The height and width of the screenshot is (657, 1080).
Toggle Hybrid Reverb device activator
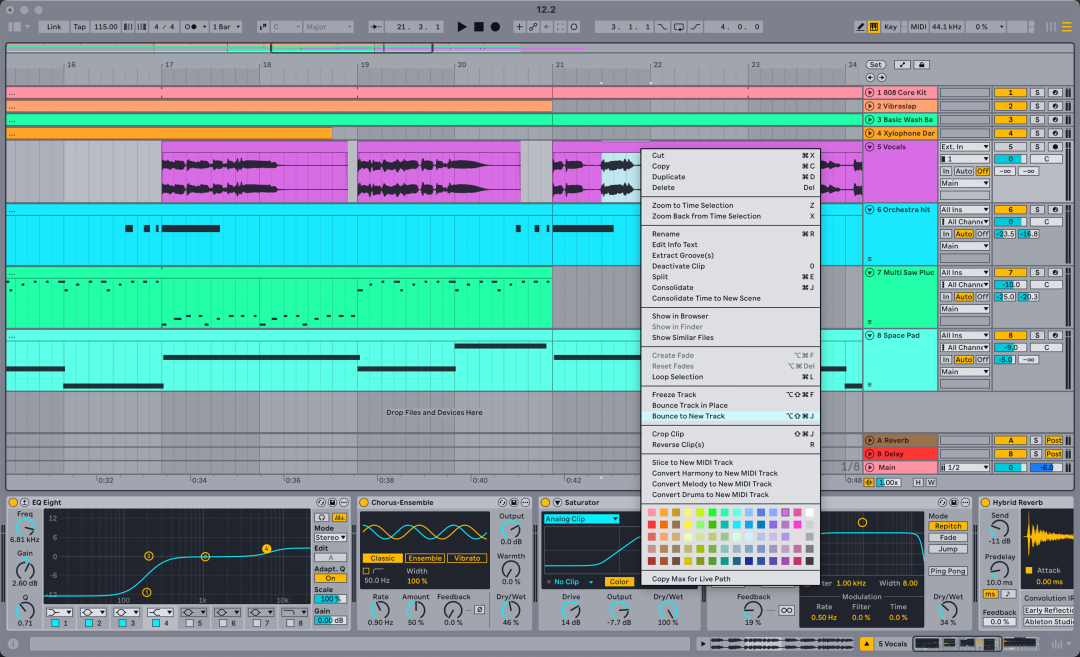click(985, 503)
